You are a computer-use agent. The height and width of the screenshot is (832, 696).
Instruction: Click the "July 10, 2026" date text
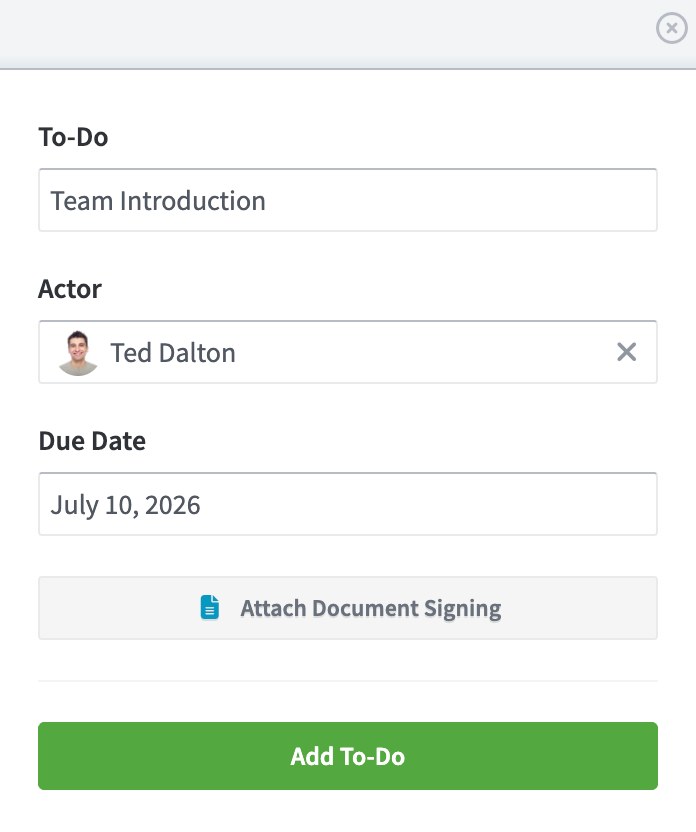tap(125, 505)
